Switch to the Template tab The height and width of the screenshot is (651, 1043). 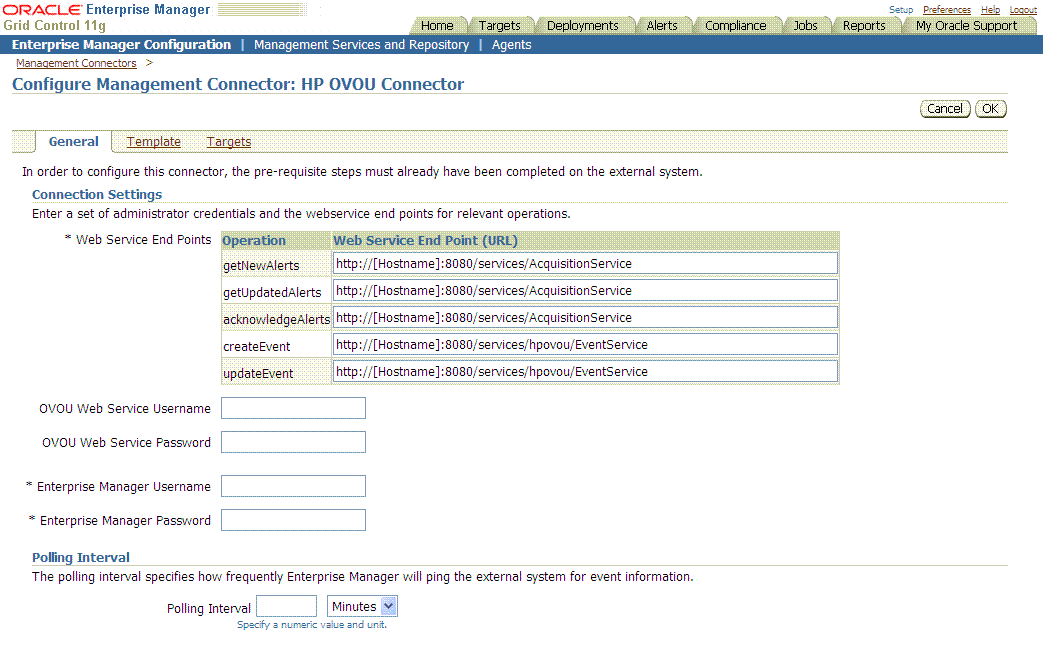click(x=153, y=141)
